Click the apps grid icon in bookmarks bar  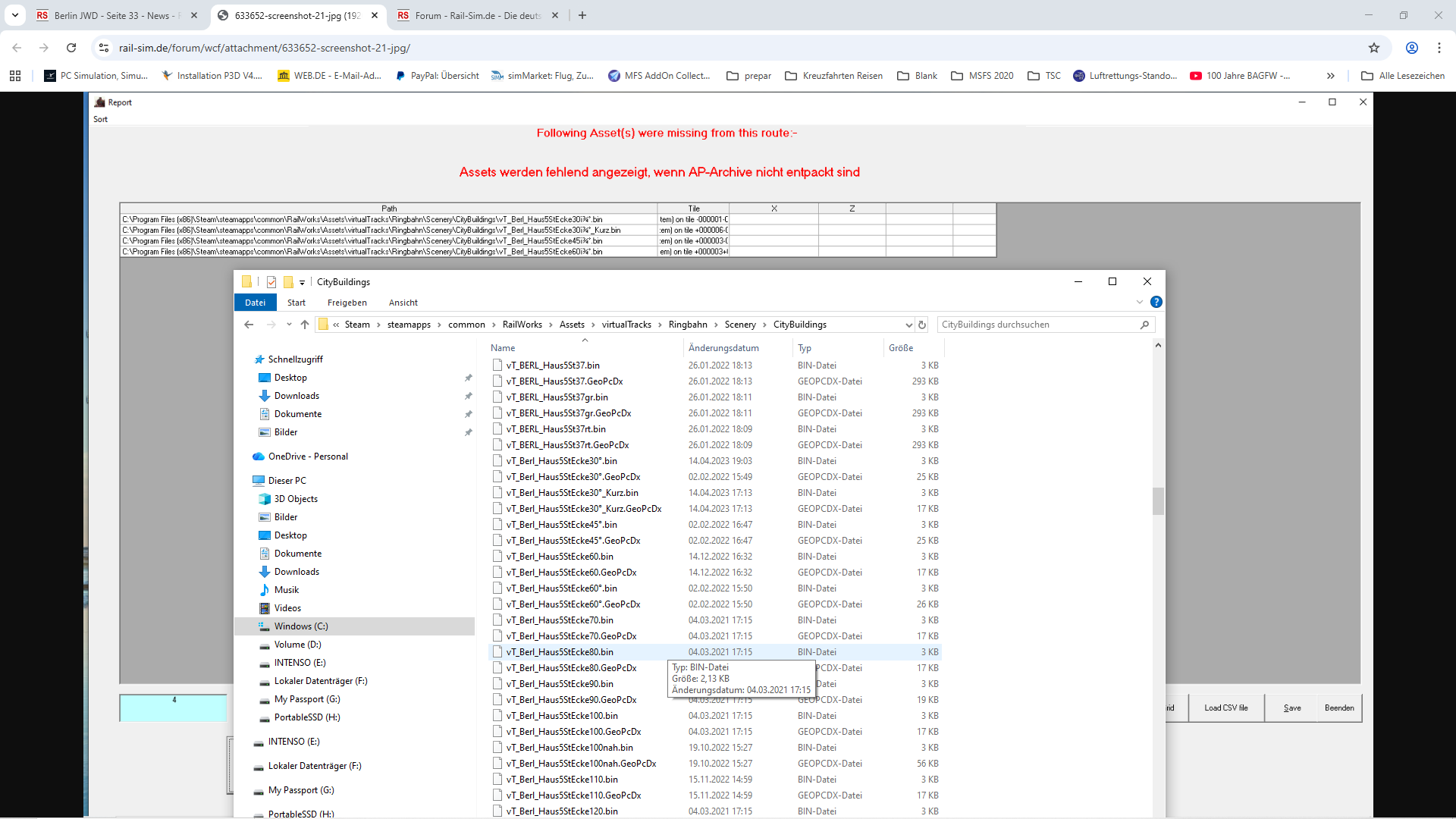click(15, 76)
